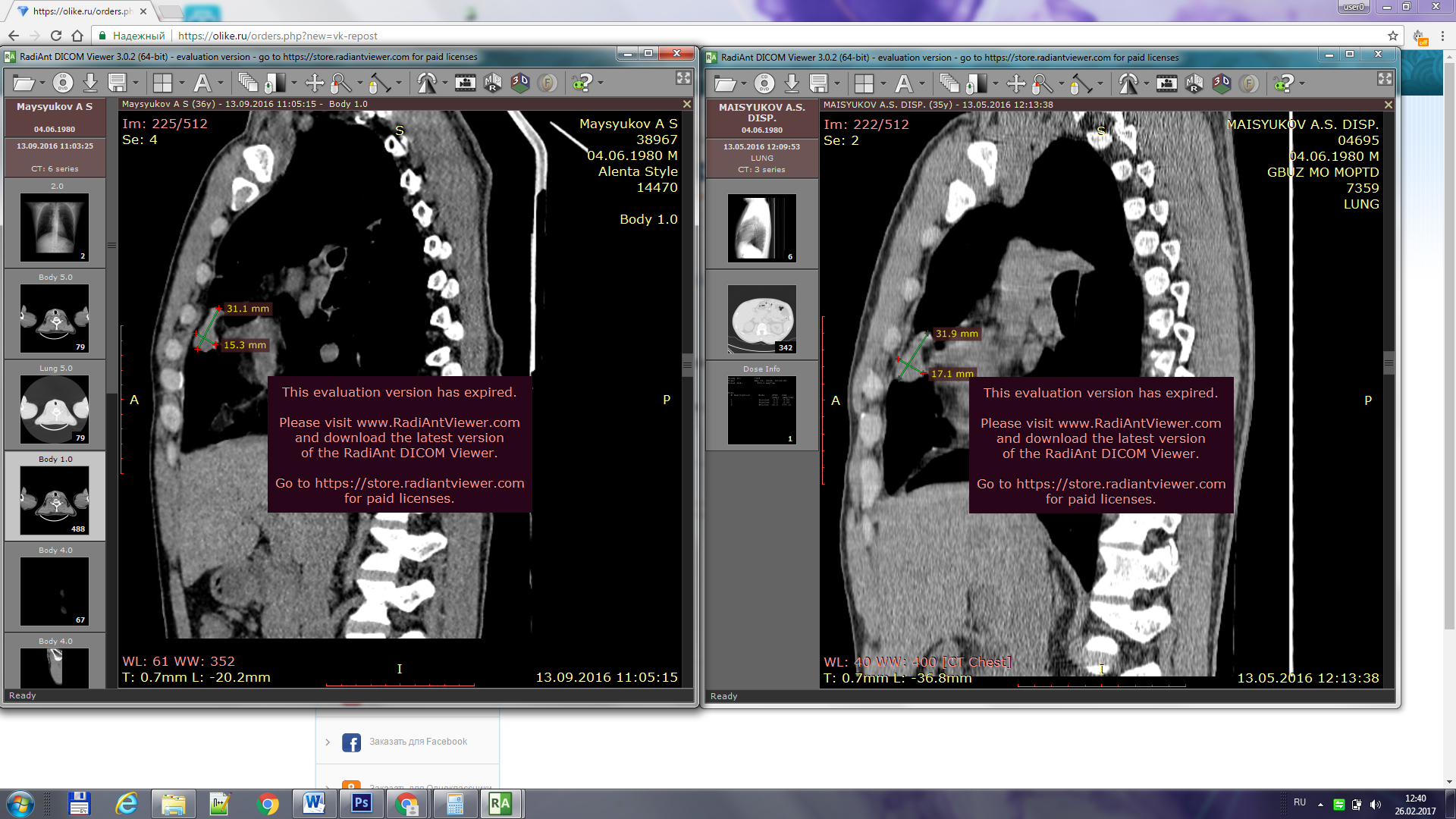Open CD/DVD import in left viewer

pos(63,83)
